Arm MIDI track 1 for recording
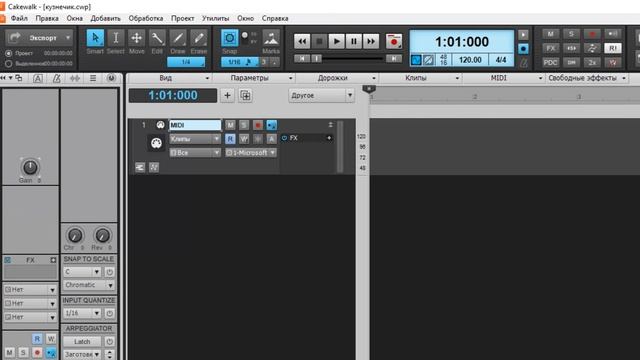This screenshot has height=360, width=640. tap(258, 125)
